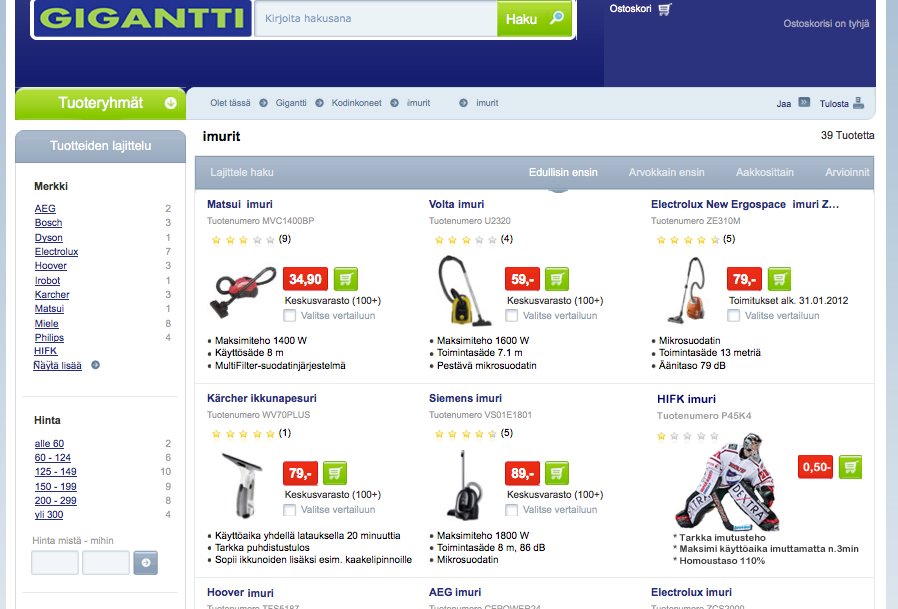Click the minimum price input field
898x609 pixels.
click(x=54, y=563)
